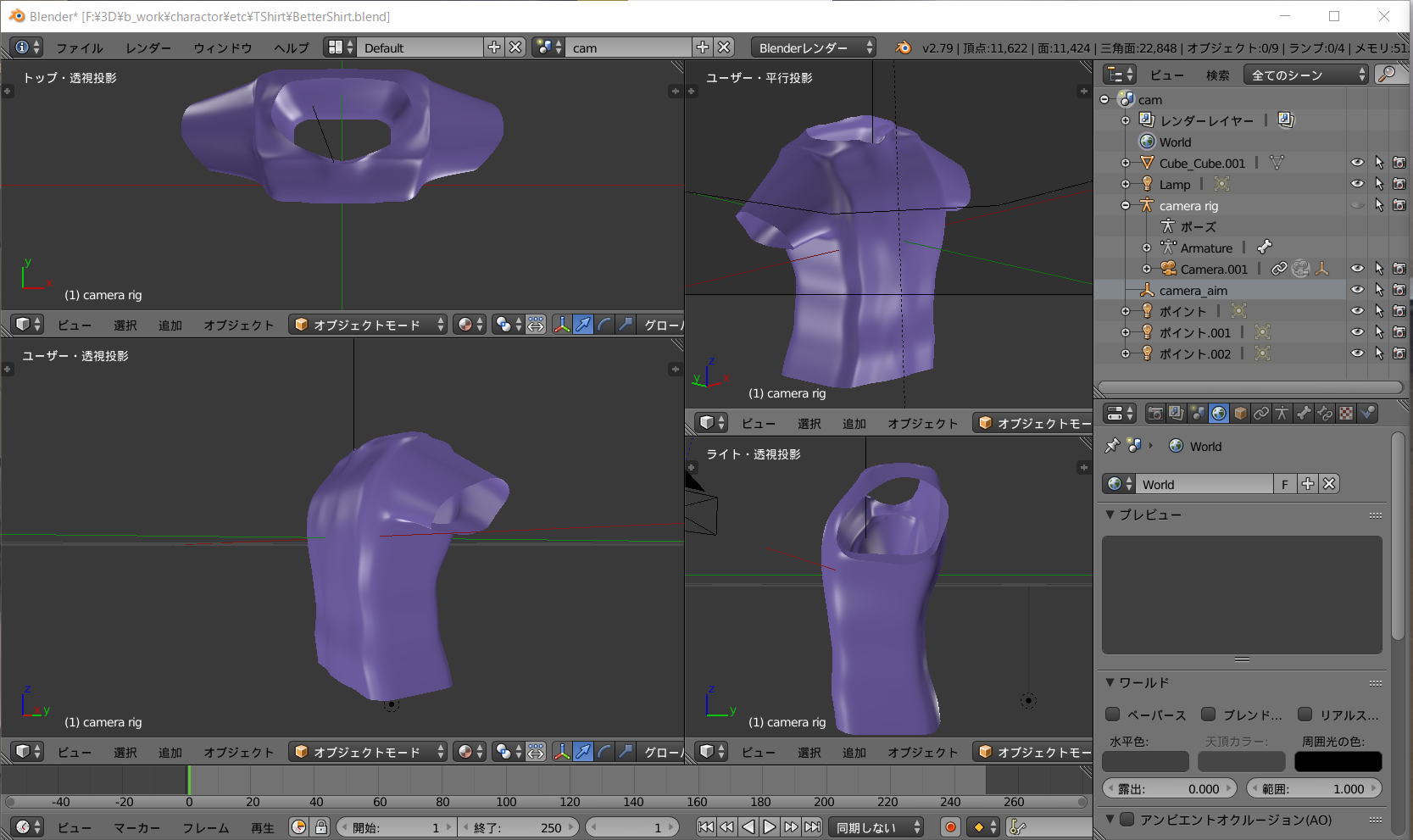Open the Texture properties checker tab
Viewport: 1413px width, 840px height.
(x=1346, y=414)
